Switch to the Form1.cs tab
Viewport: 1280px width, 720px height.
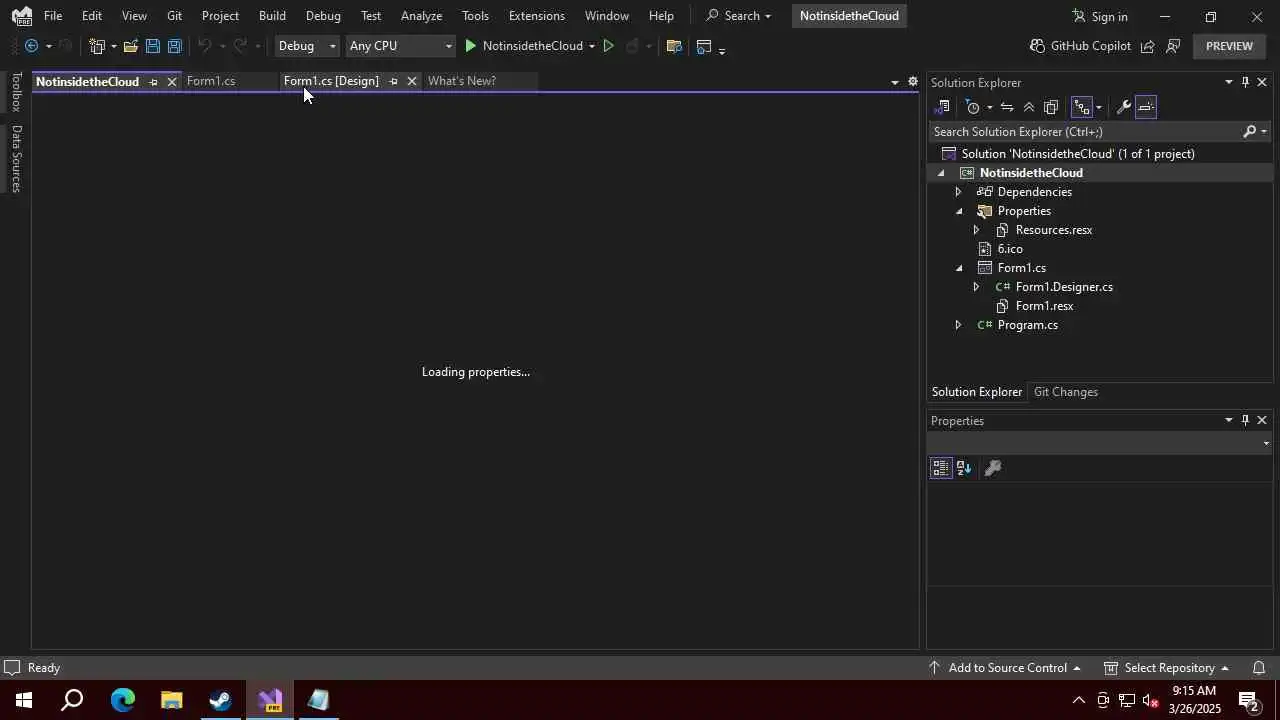coord(211,81)
